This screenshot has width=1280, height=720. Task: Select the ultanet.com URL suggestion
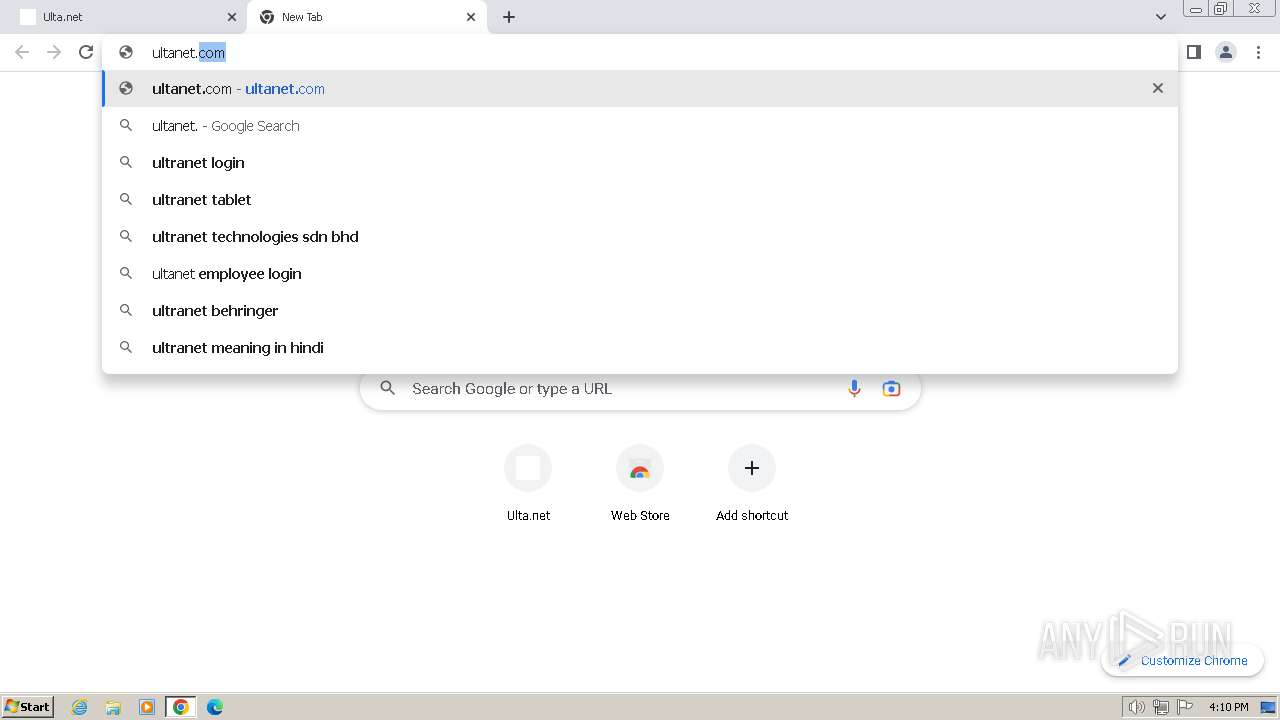[640, 89]
